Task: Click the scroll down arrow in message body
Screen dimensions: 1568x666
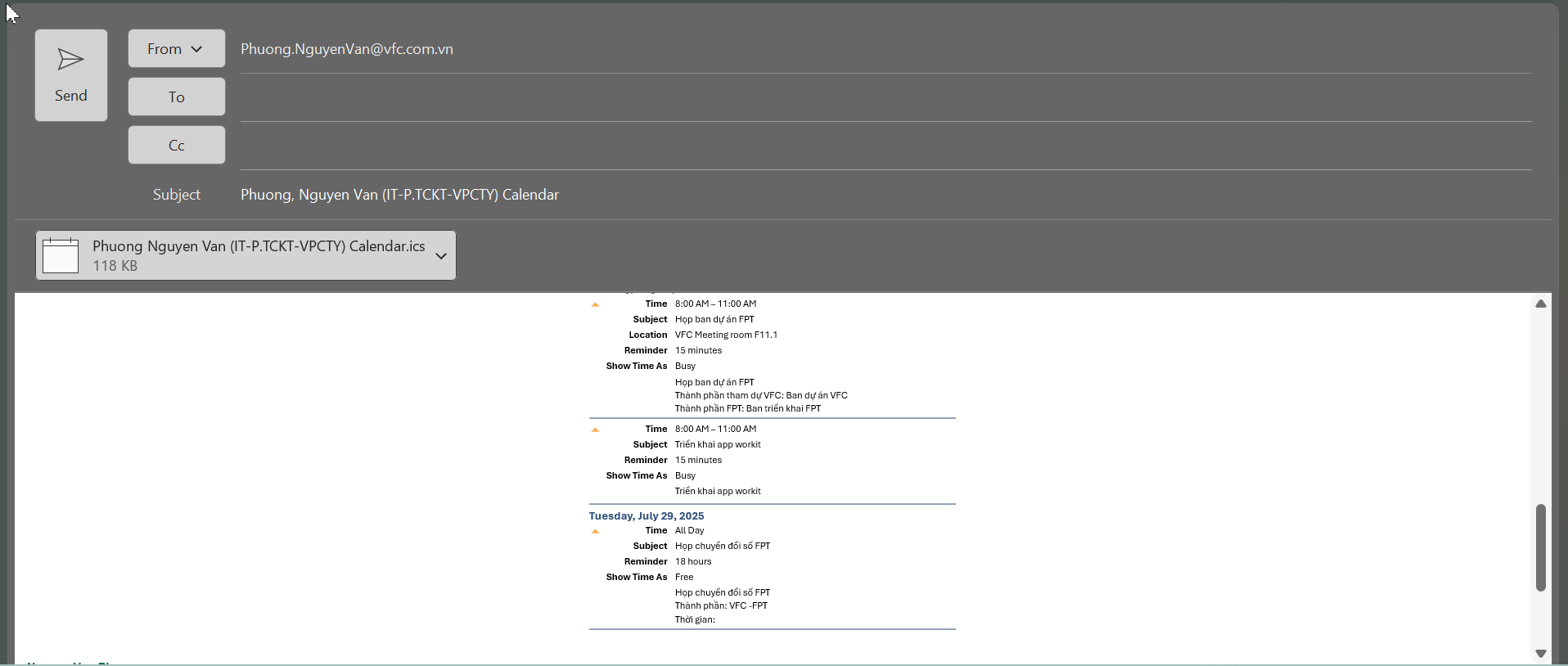Action: [x=1541, y=654]
